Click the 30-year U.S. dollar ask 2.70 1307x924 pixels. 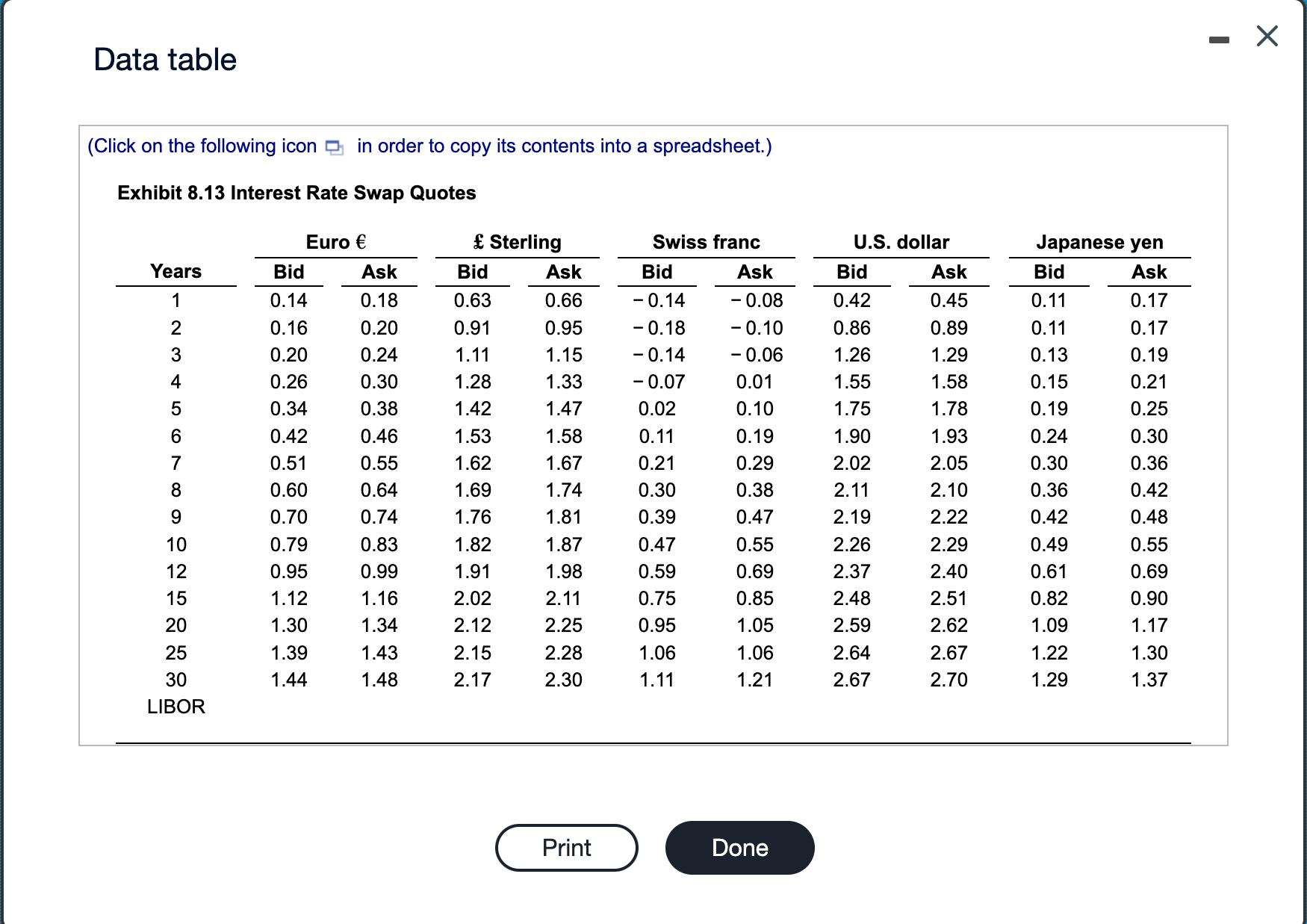tap(949, 680)
